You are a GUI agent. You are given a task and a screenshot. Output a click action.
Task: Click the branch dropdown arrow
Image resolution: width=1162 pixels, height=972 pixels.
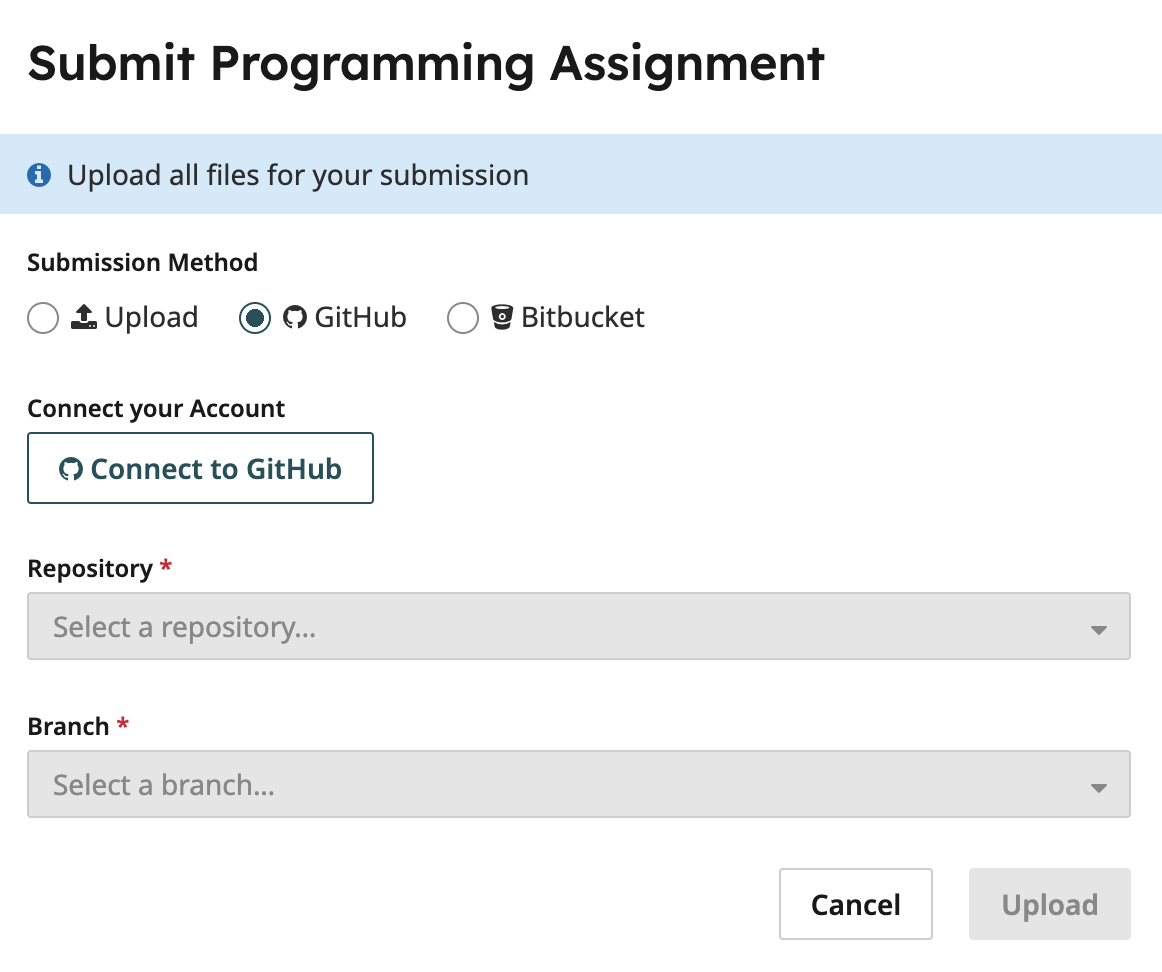pyautogui.click(x=1098, y=788)
